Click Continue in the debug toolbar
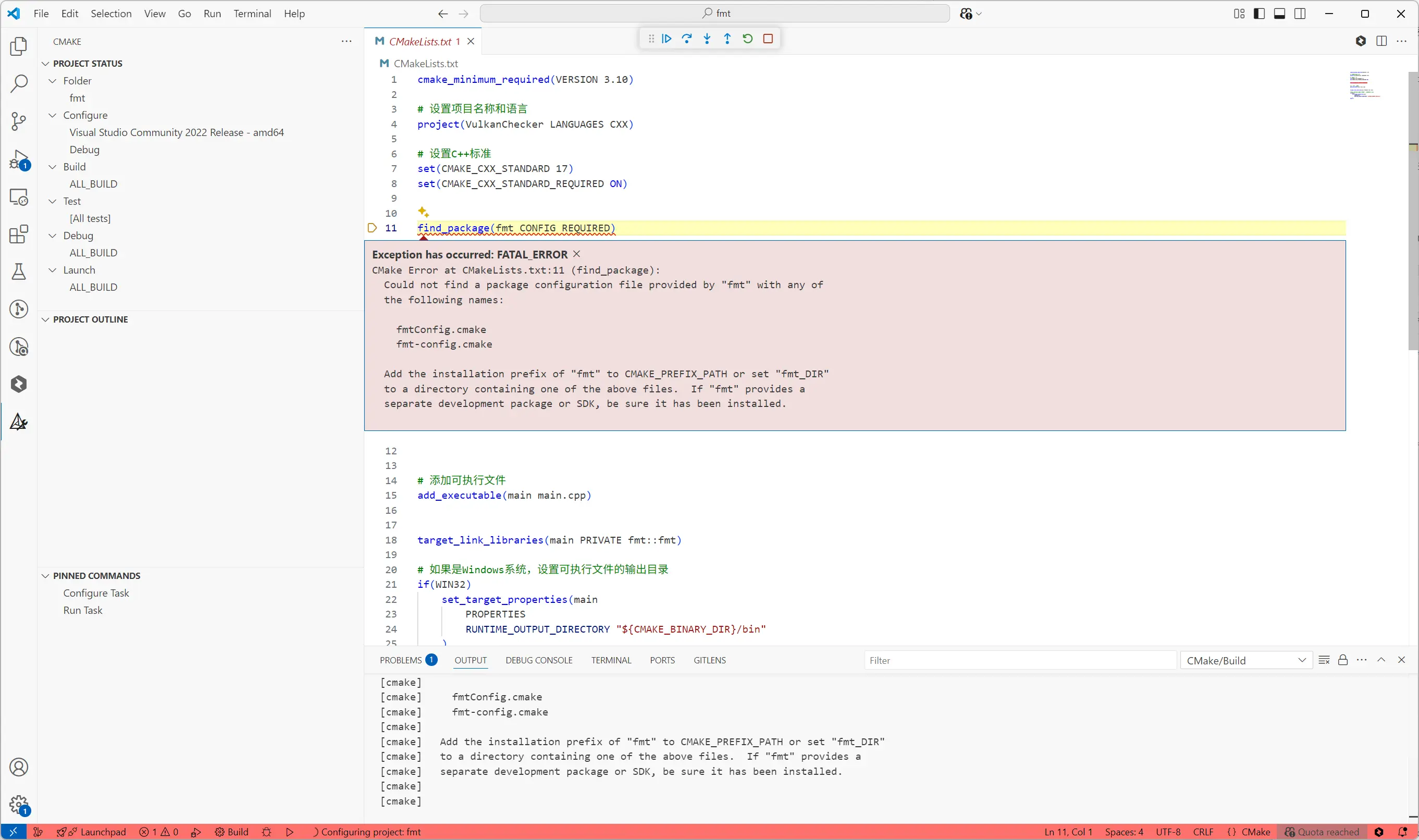This screenshot has width=1419, height=840. click(666, 39)
